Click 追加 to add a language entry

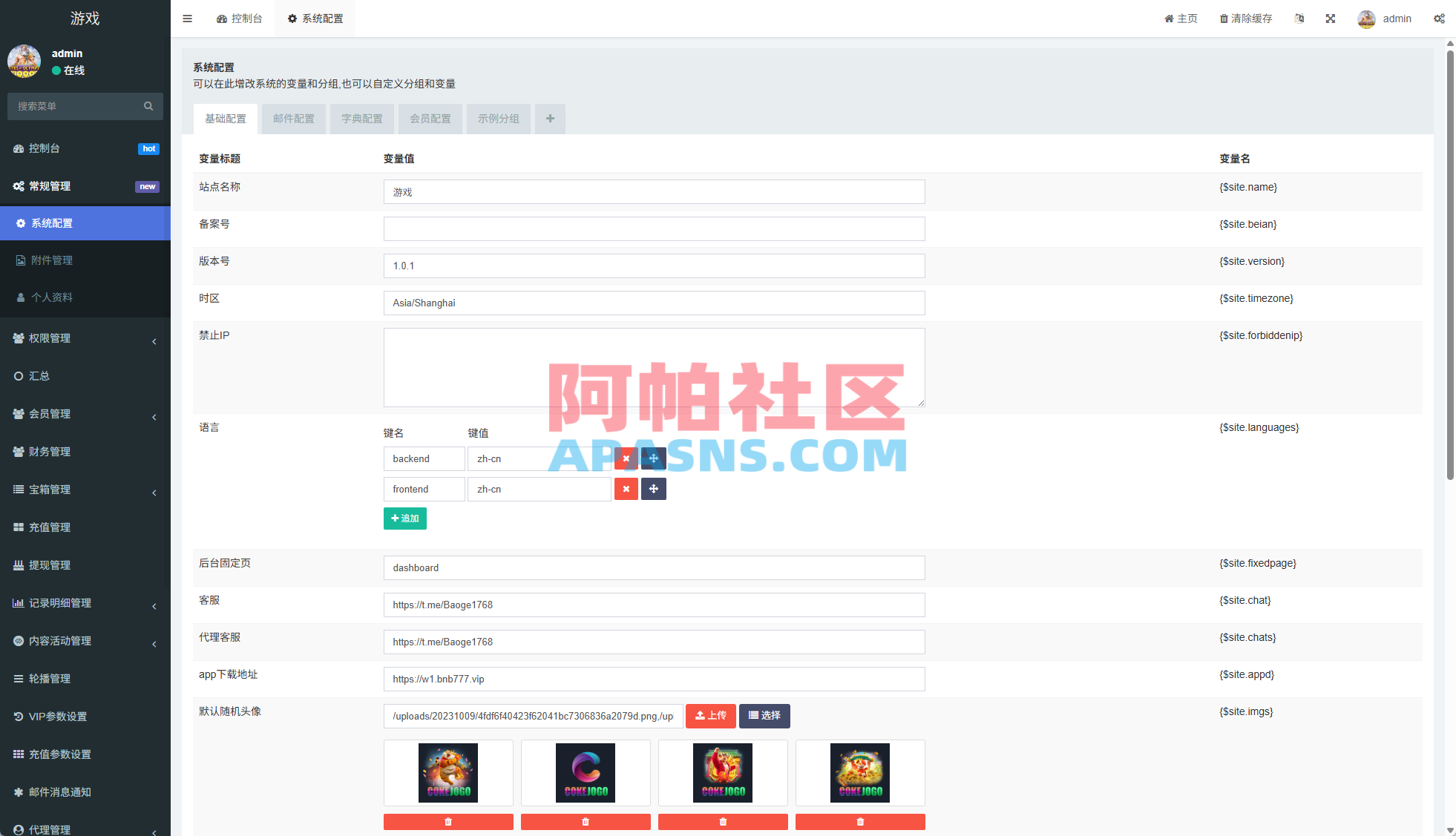404,518
